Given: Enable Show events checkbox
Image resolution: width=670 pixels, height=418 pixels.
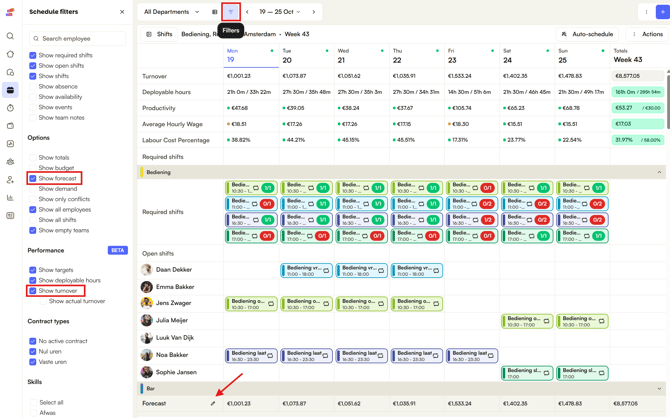Looking at the screenshot, I should (32, 107).
